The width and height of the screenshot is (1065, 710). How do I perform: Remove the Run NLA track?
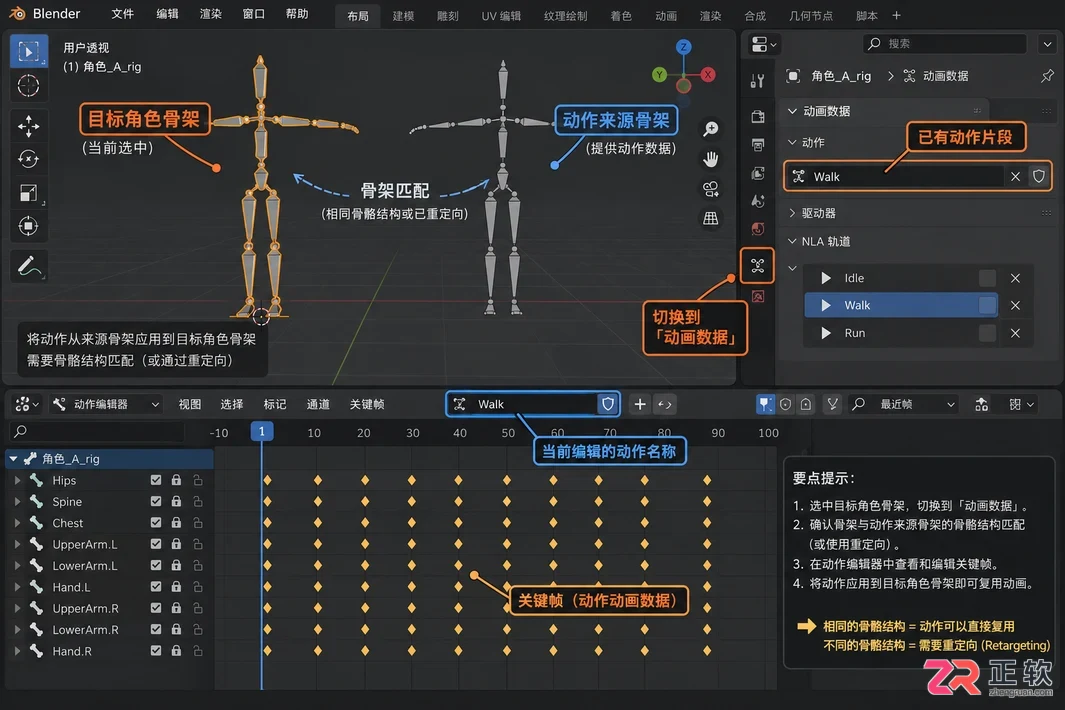[x=1015, y=333]
